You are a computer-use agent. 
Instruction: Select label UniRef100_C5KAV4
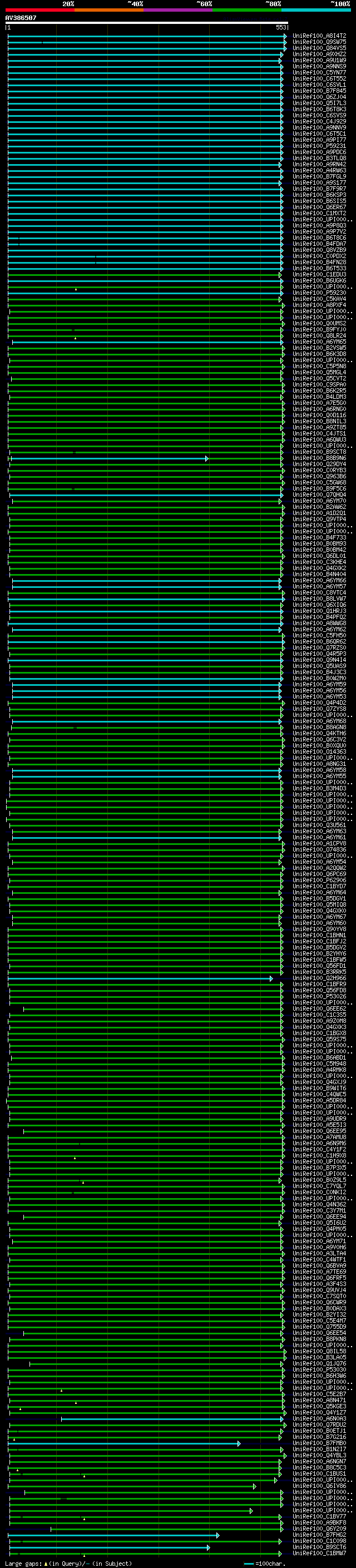pyautogui.click(x=319, y=299)
